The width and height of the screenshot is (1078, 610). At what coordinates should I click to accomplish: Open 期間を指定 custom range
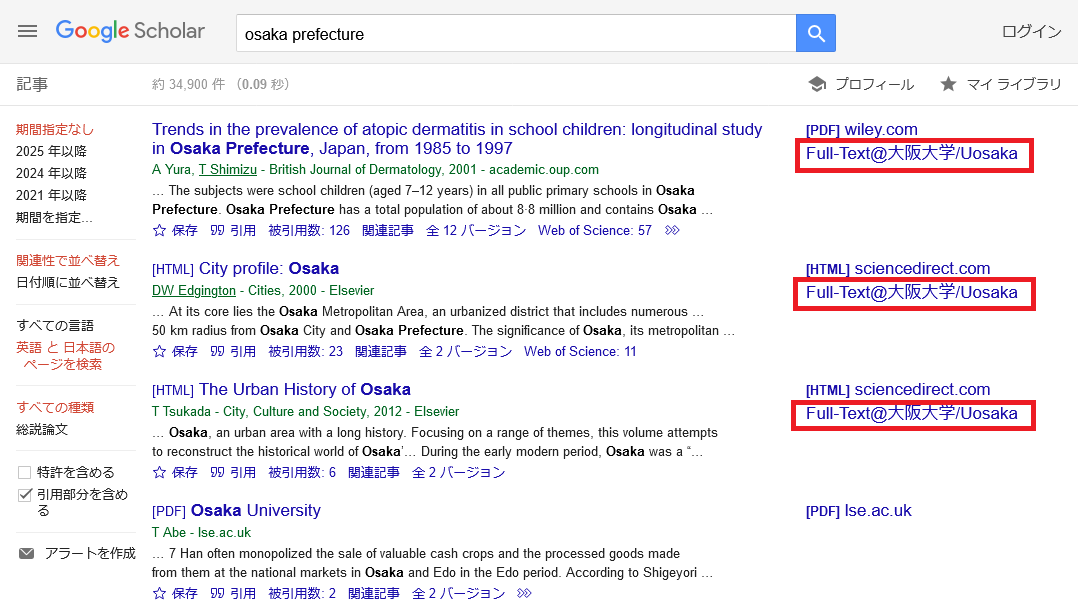tap(54, 217)
